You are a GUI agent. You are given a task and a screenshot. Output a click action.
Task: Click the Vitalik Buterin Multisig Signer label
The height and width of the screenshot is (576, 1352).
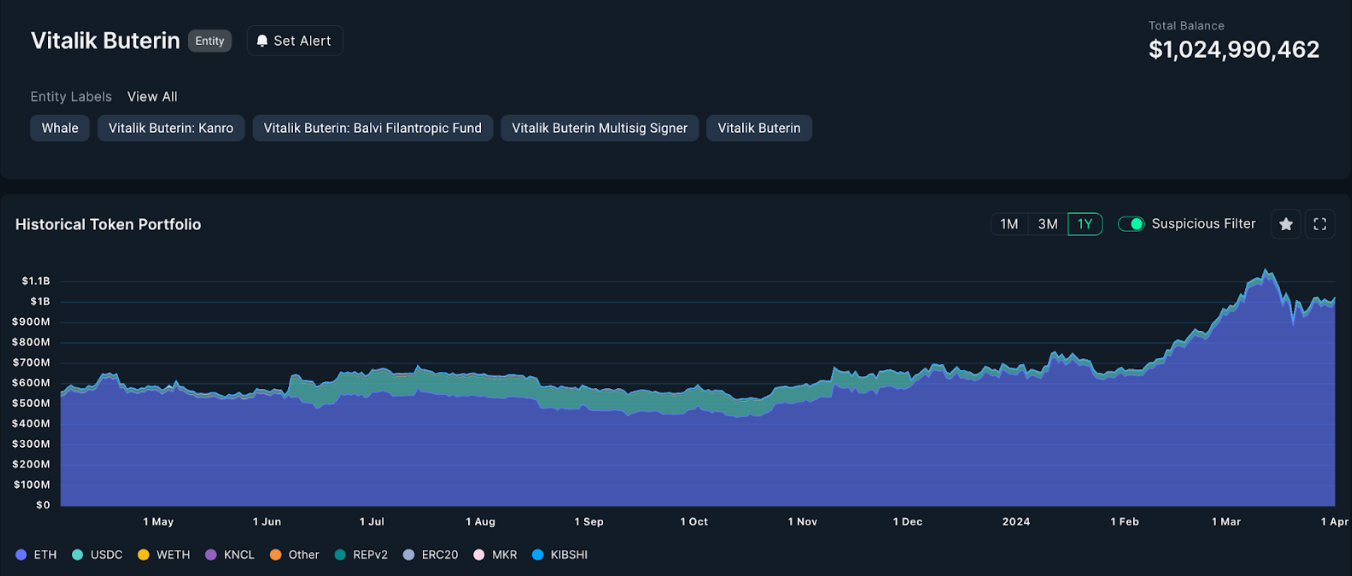[600, 128]
